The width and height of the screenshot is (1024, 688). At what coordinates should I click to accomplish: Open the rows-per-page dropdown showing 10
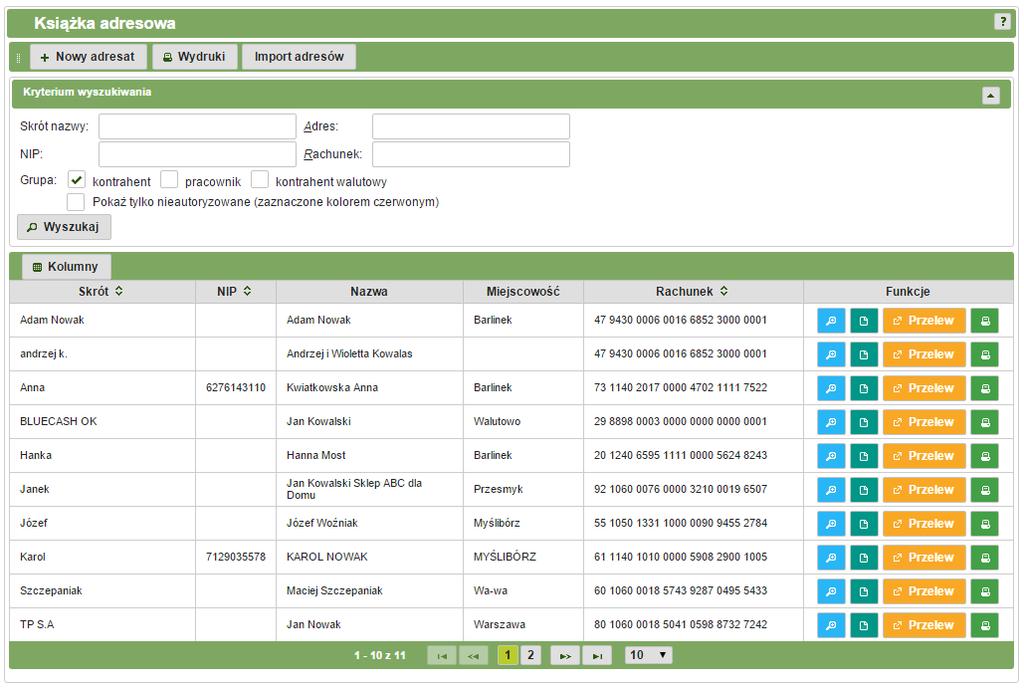pyautogui.click(x=648, y=655)
